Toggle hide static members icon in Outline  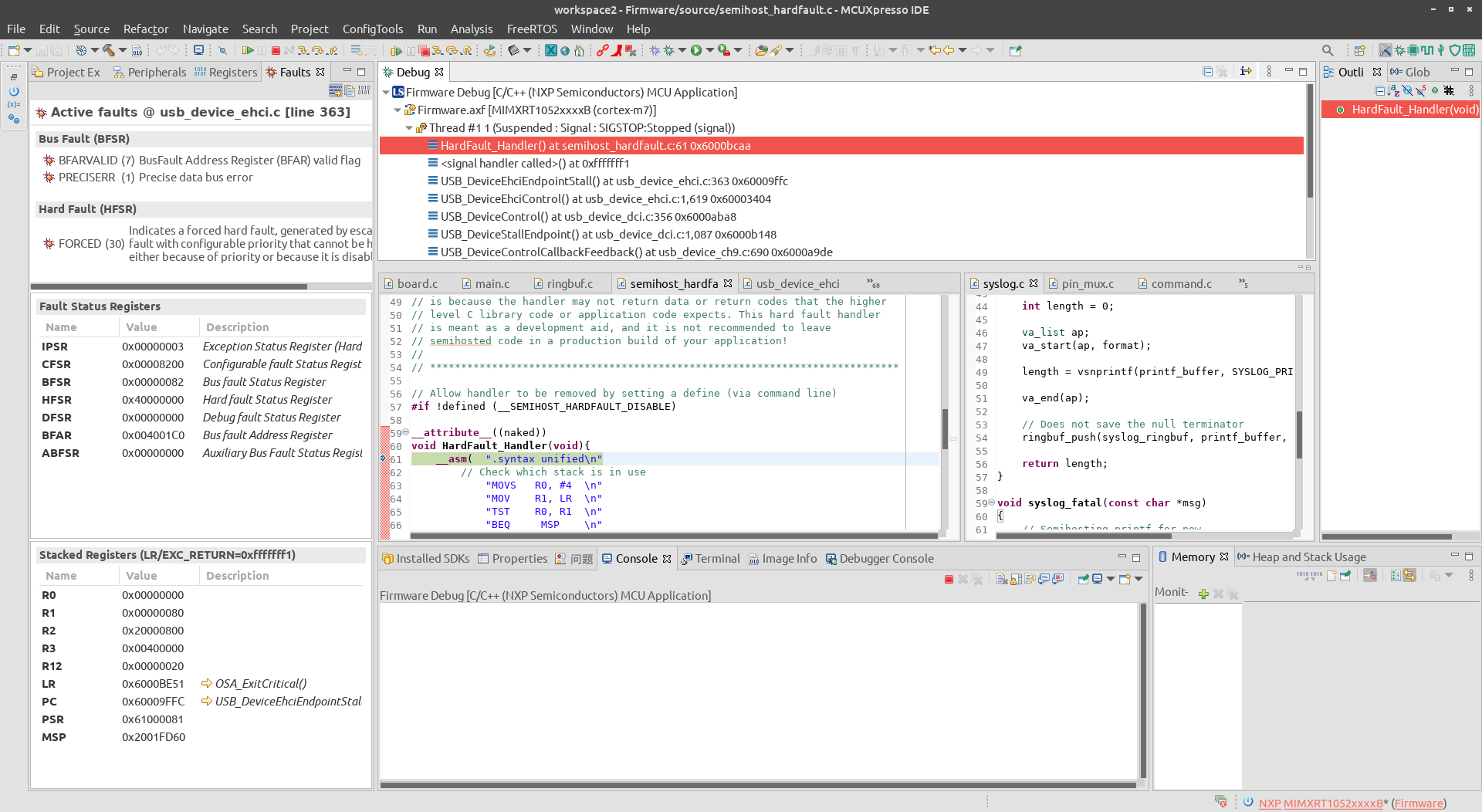pyautogui.click(x=1421, y=90)
